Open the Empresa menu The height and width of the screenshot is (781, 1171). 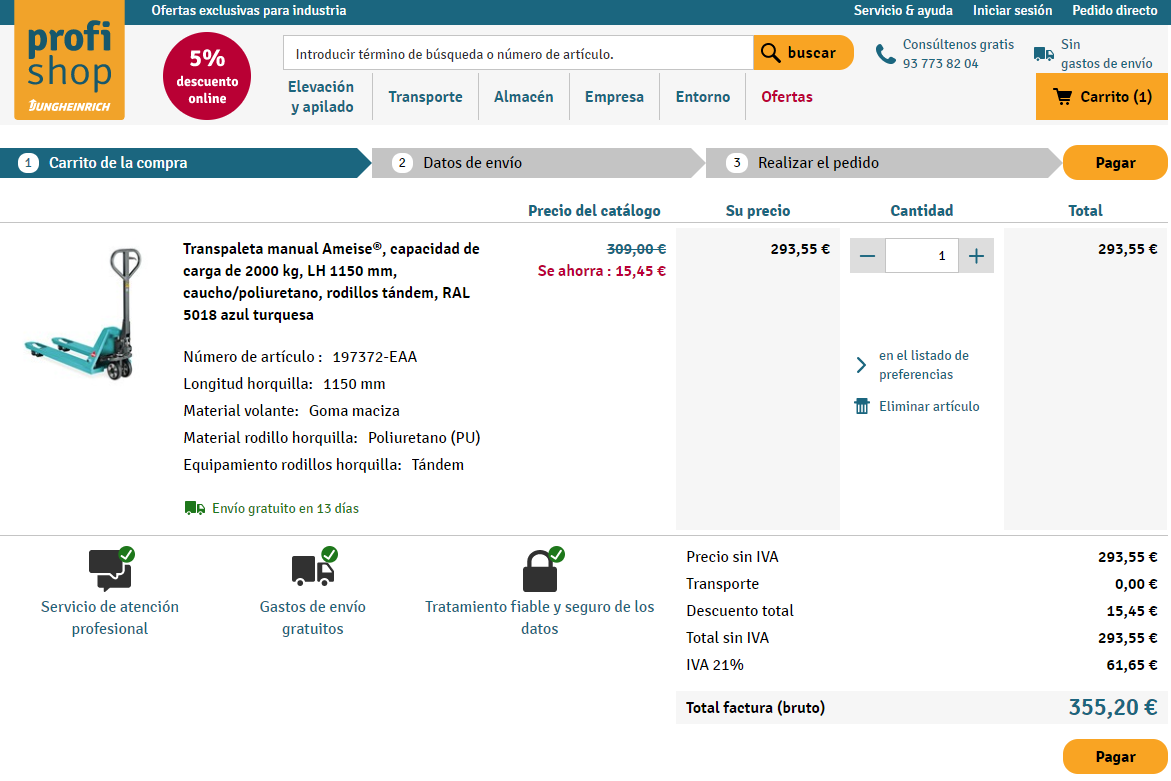(x=614, y=97)
